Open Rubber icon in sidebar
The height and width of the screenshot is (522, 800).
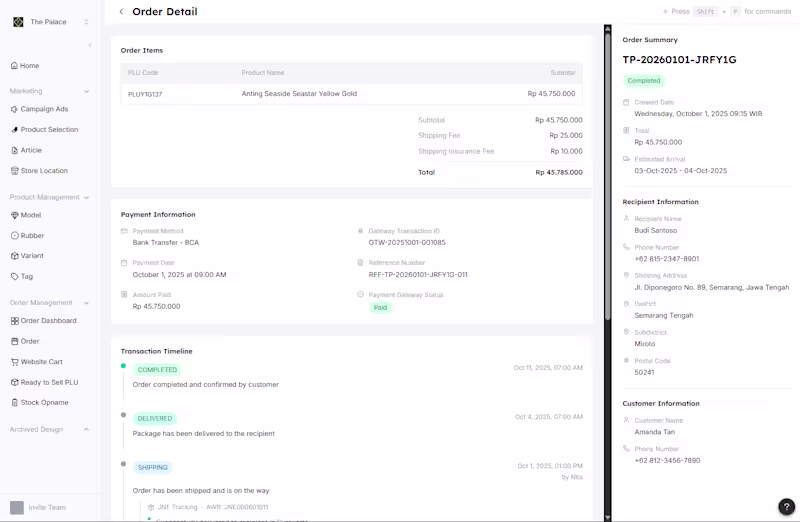(14, 235)
